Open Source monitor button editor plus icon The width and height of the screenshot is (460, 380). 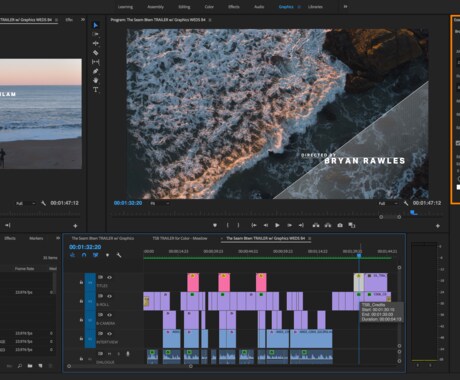point(75,226)
